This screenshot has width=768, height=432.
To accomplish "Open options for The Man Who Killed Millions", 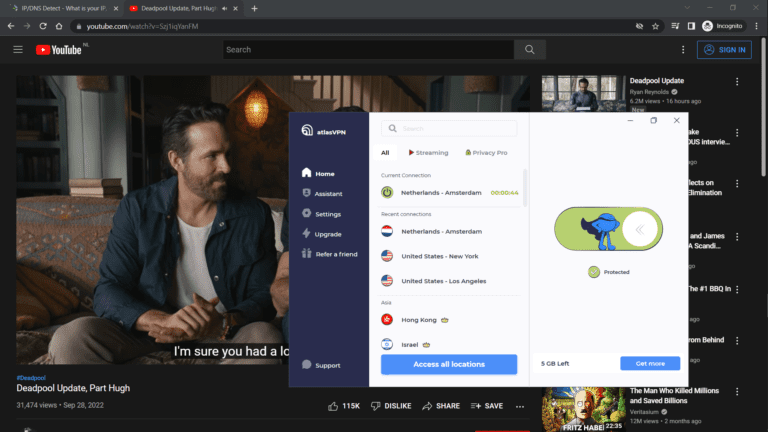I will point(737,391).
